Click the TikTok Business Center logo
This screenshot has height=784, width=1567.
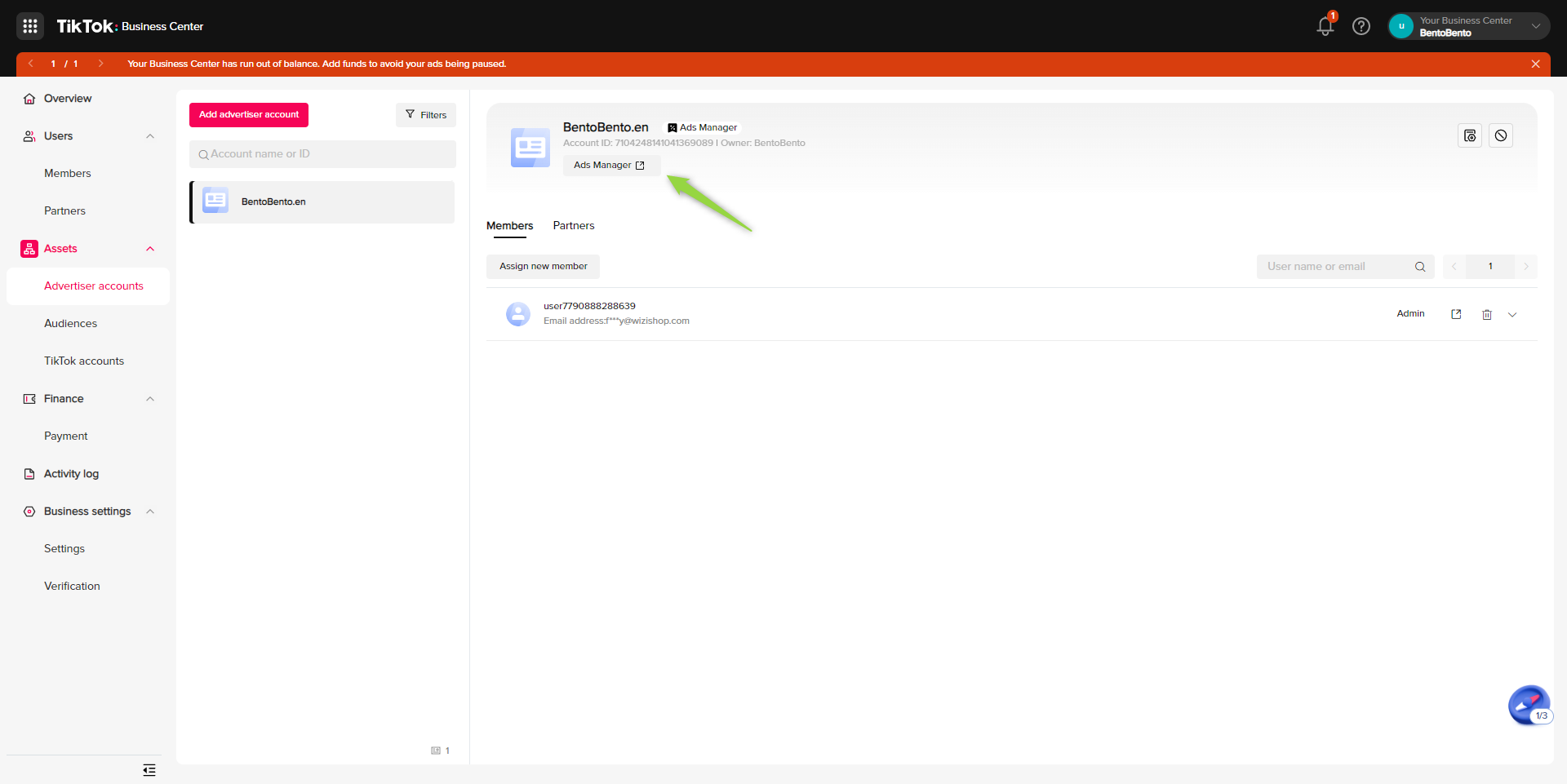click(130, 26)
